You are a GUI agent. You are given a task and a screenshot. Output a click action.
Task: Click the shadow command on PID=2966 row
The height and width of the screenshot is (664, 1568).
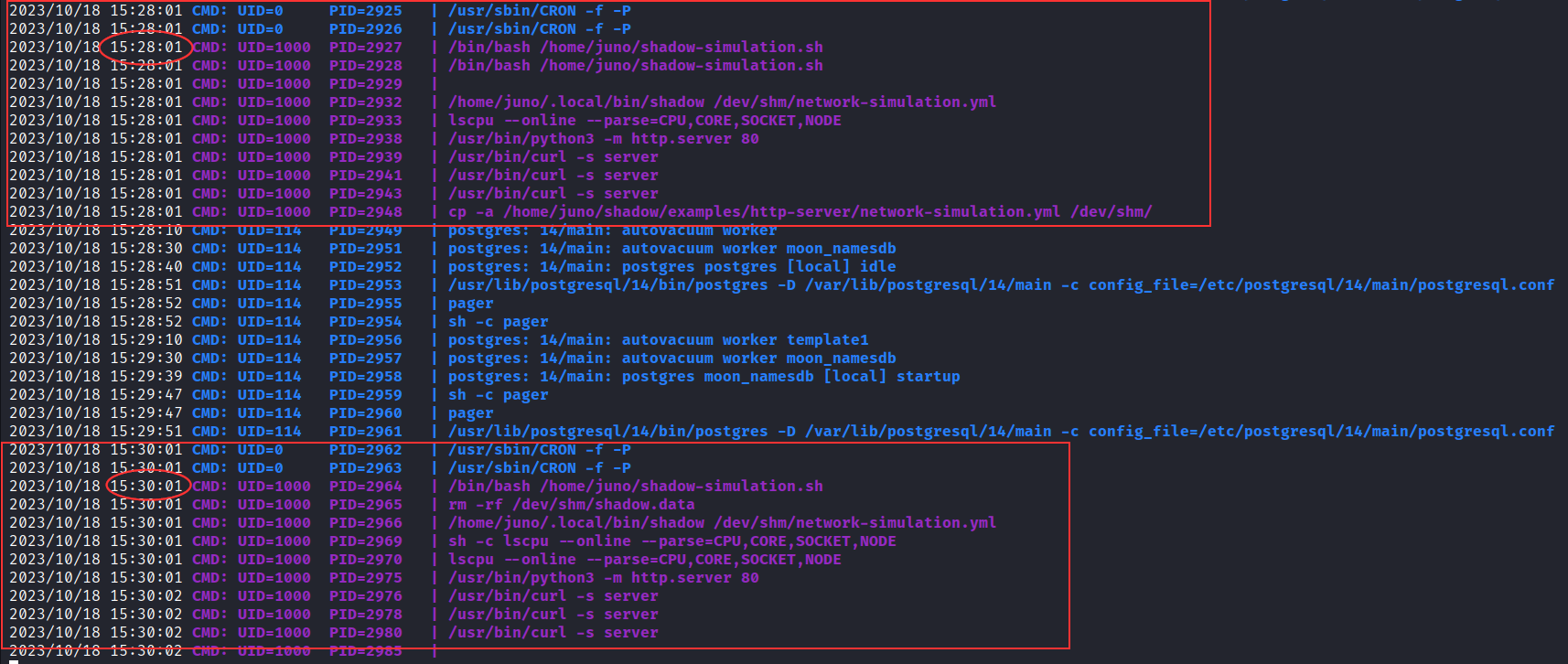(722, 523)
